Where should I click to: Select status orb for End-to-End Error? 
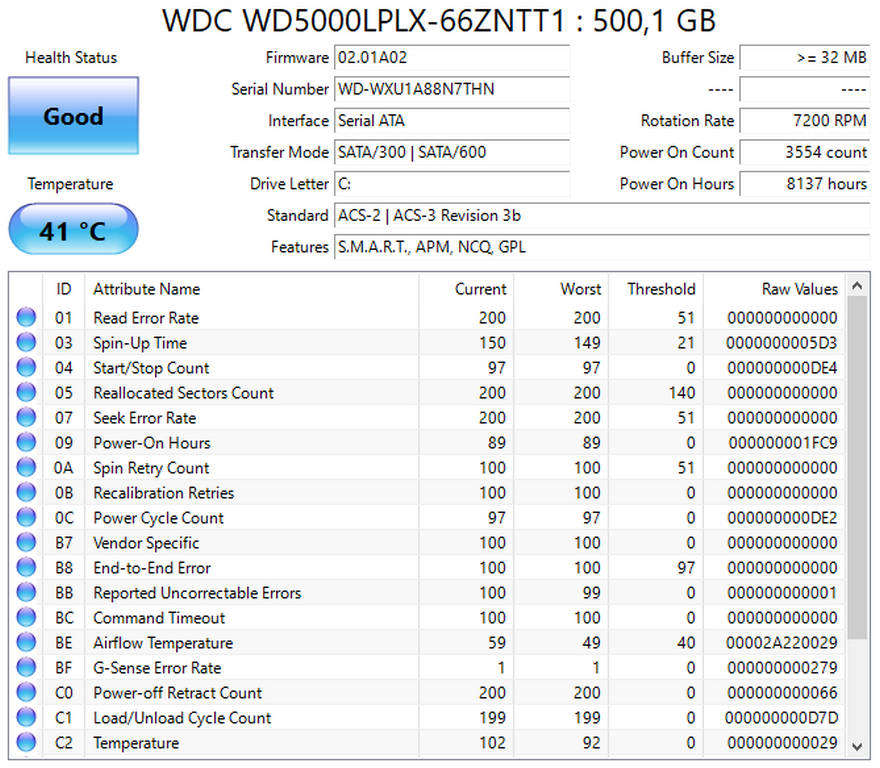tap(26, 568)
